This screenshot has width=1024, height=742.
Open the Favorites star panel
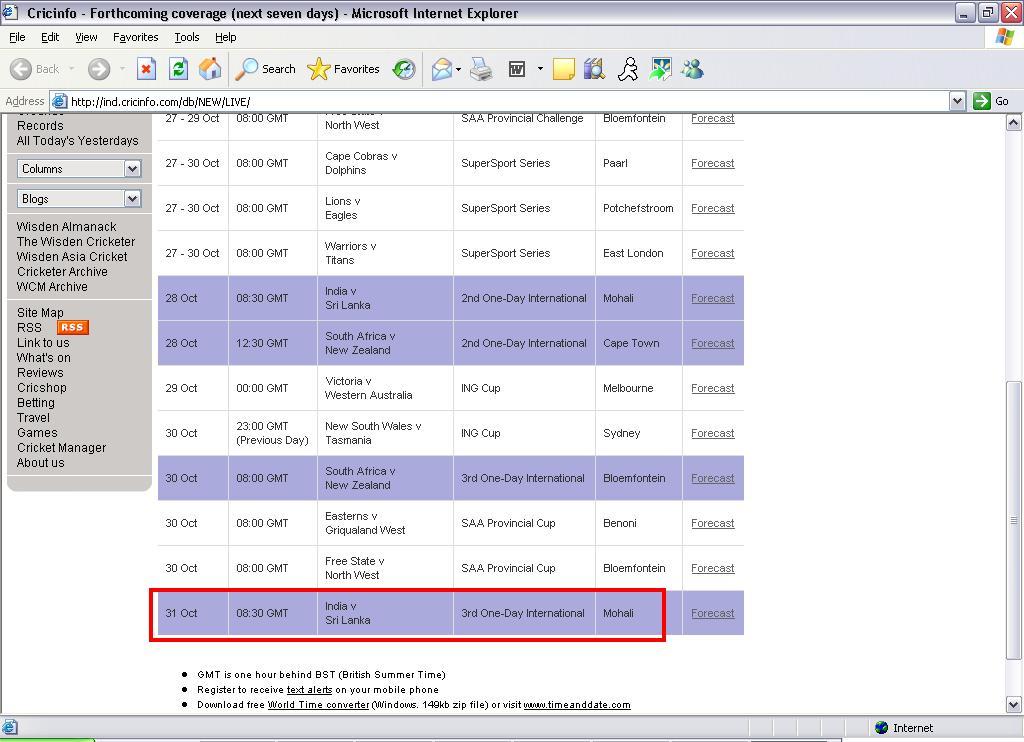[x=344, y=69]
